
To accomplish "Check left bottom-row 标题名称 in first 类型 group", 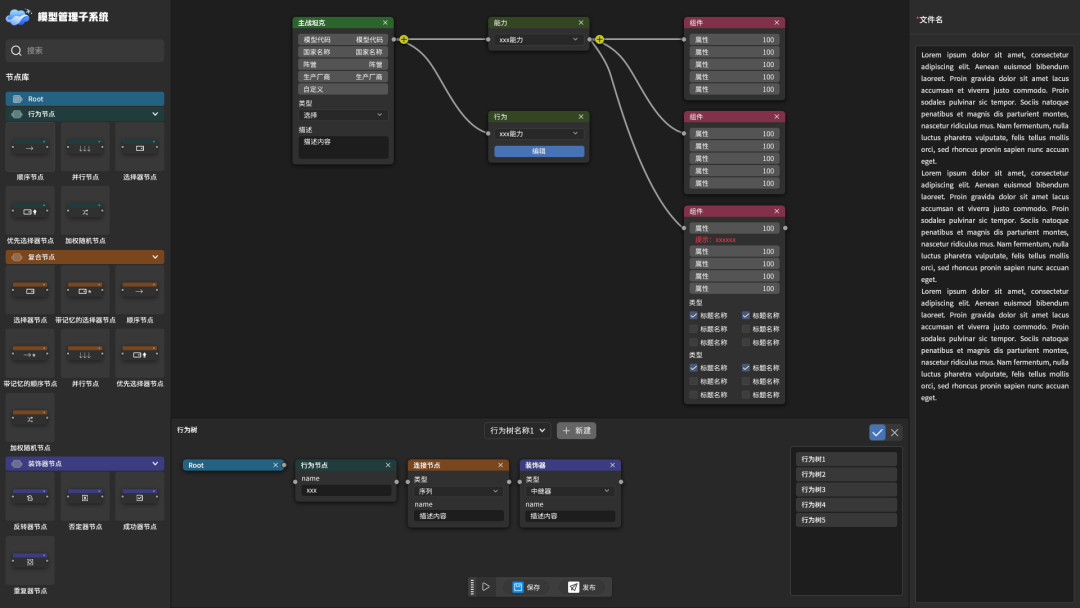I will [x=694, y=342].
